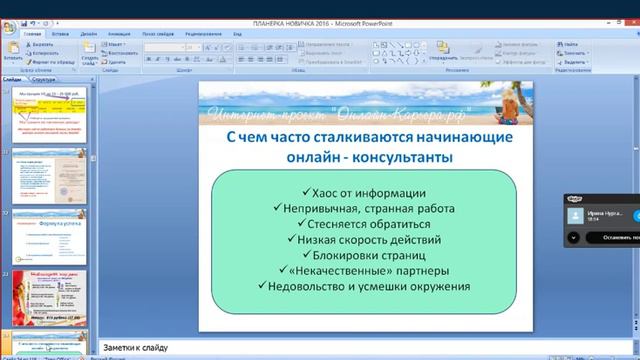The height and width of the screenshot is (360, 640).
Task: Open the Office button menu
Action: click(x=9, y=28)
